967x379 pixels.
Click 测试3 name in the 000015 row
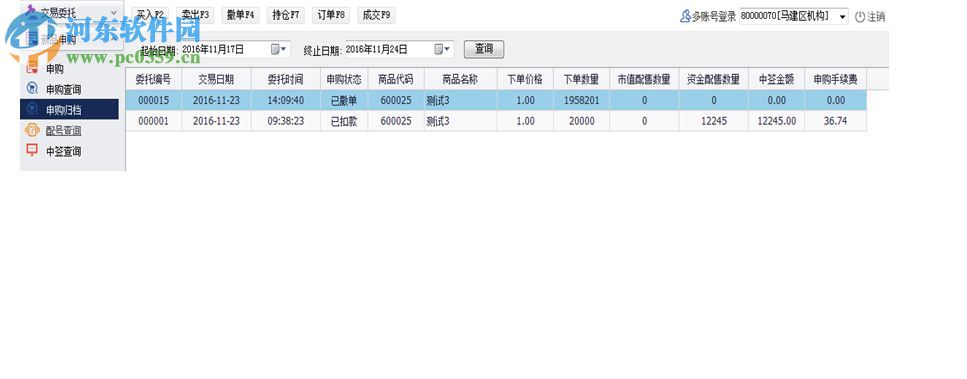point(460,100)
